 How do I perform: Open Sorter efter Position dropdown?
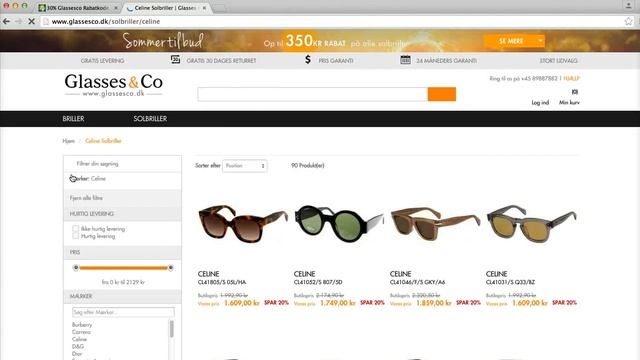click(x=244, y=166)
